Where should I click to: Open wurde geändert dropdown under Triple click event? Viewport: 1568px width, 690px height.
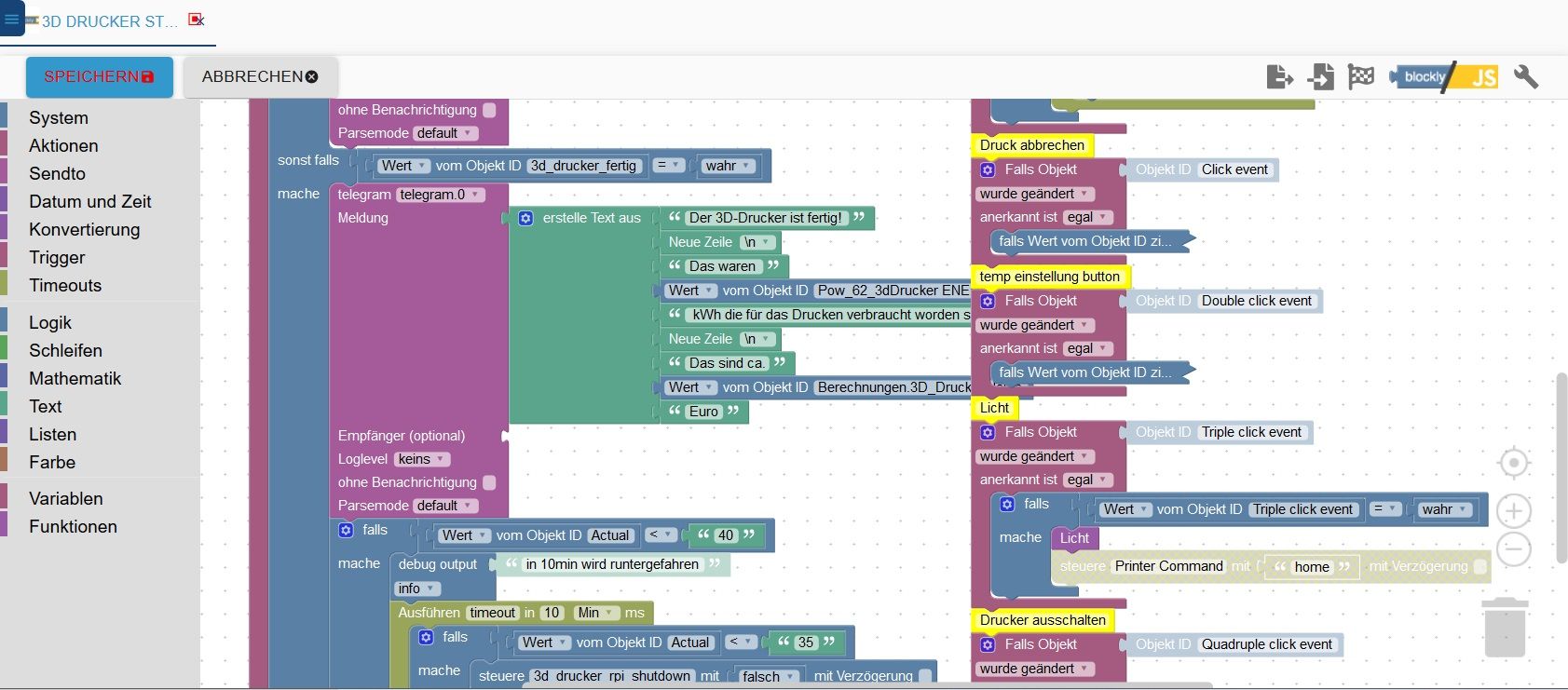1035,456
